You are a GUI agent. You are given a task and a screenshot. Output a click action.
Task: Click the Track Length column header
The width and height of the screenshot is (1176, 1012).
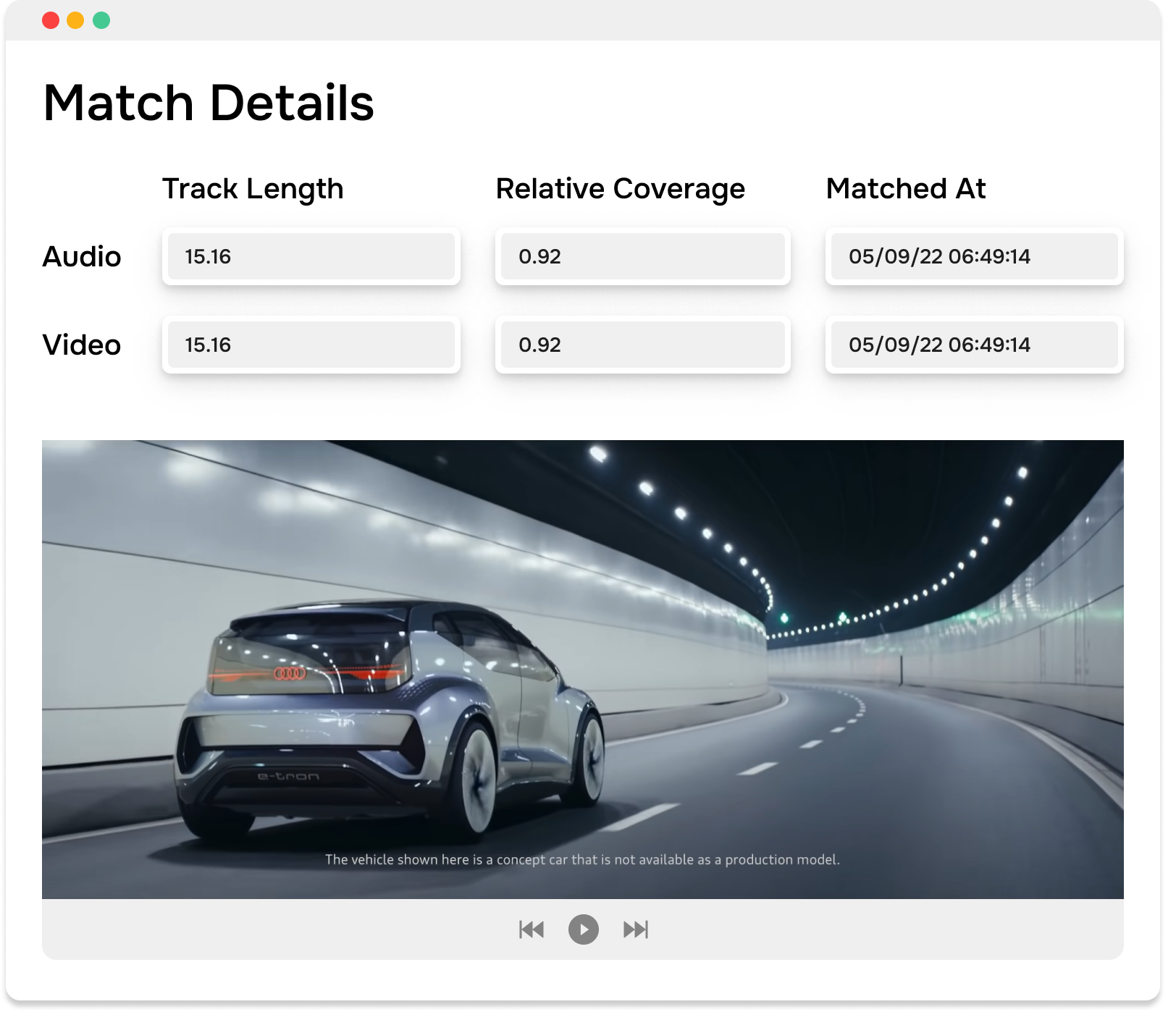[x=253, y=189]
